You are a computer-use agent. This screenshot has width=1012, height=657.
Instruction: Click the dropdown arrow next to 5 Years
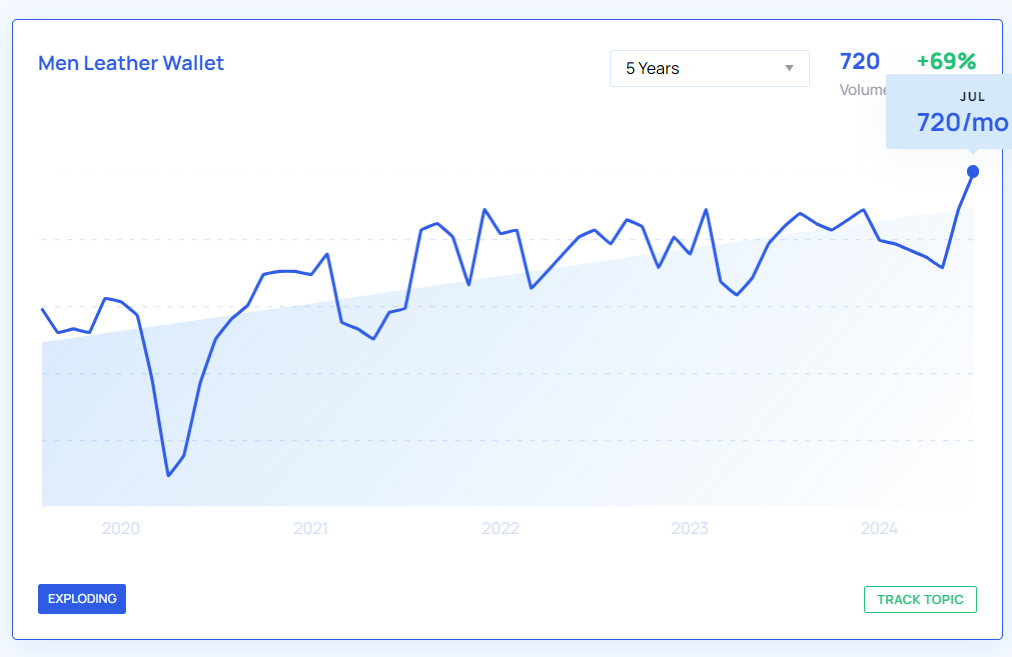[x=789, y=68]
